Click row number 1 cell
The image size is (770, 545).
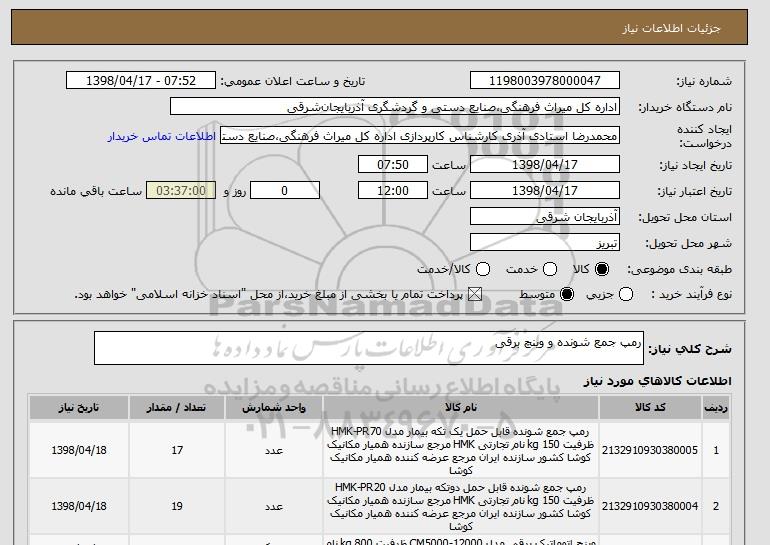click(716, 450)
